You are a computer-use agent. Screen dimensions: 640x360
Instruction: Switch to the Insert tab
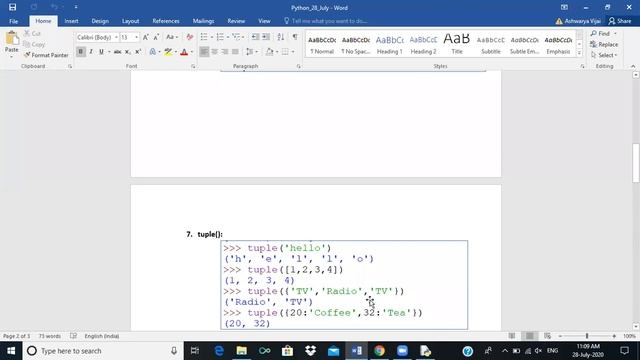pyautogui.click(x=71, y=21)
